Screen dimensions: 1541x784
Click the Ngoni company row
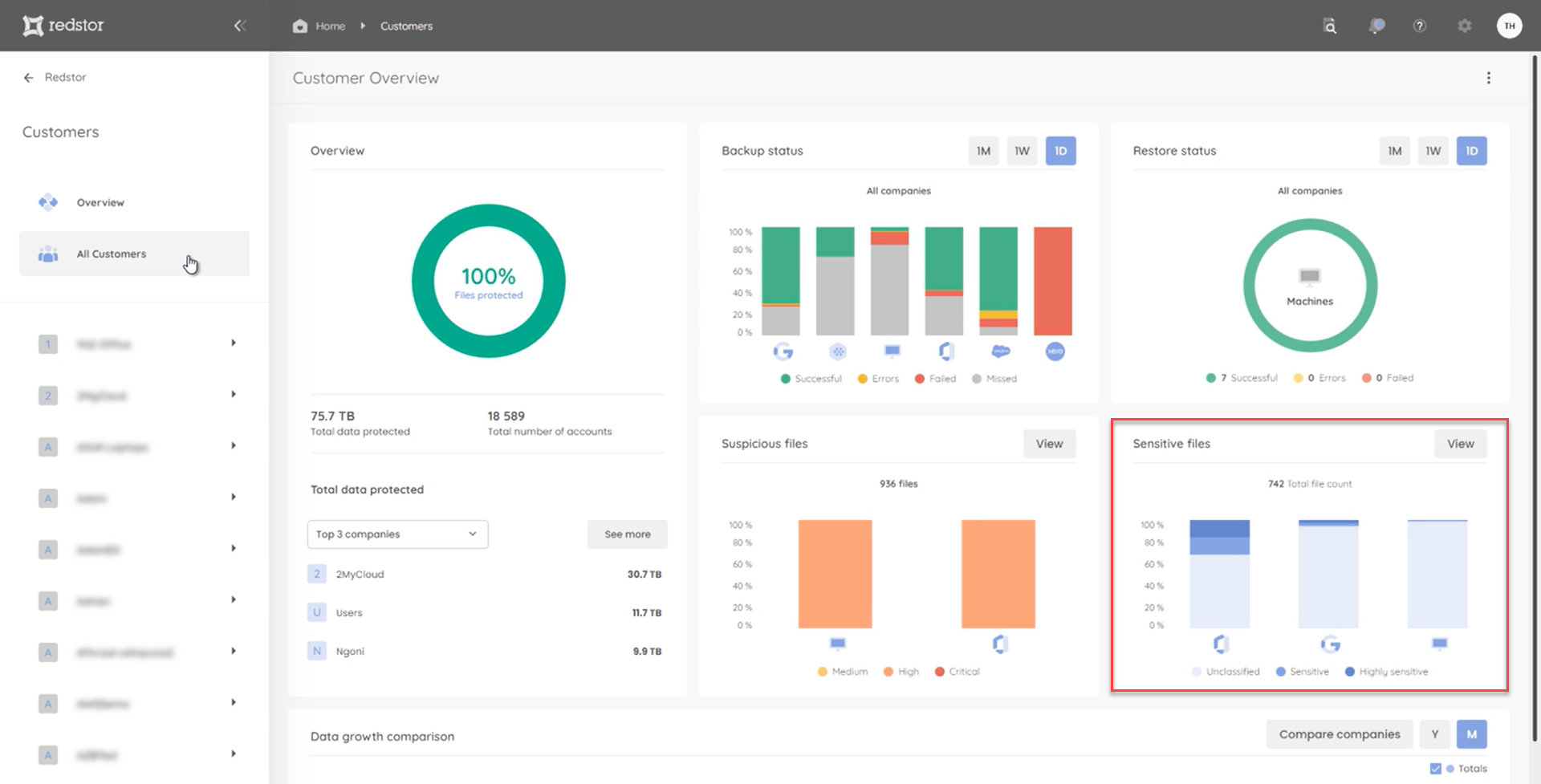point(486,651)
